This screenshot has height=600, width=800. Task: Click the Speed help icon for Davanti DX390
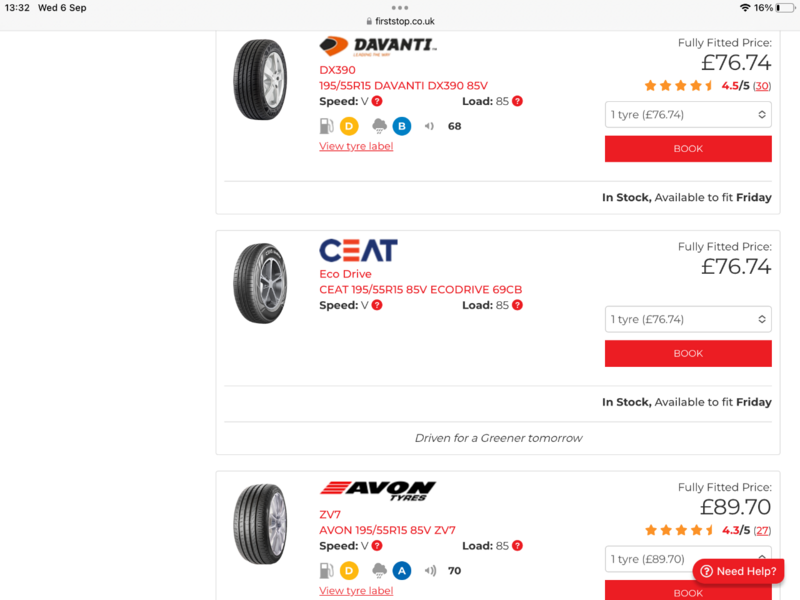click(377, 101)
